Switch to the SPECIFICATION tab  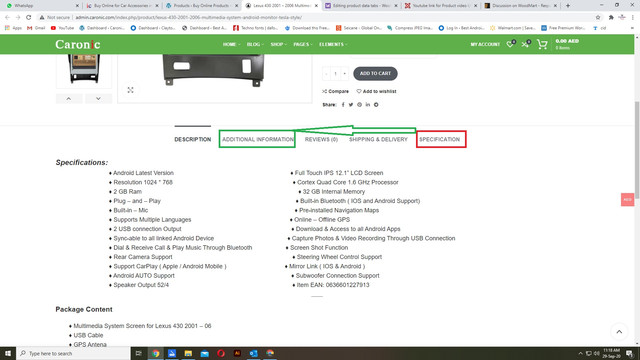(x=440, y=140)
